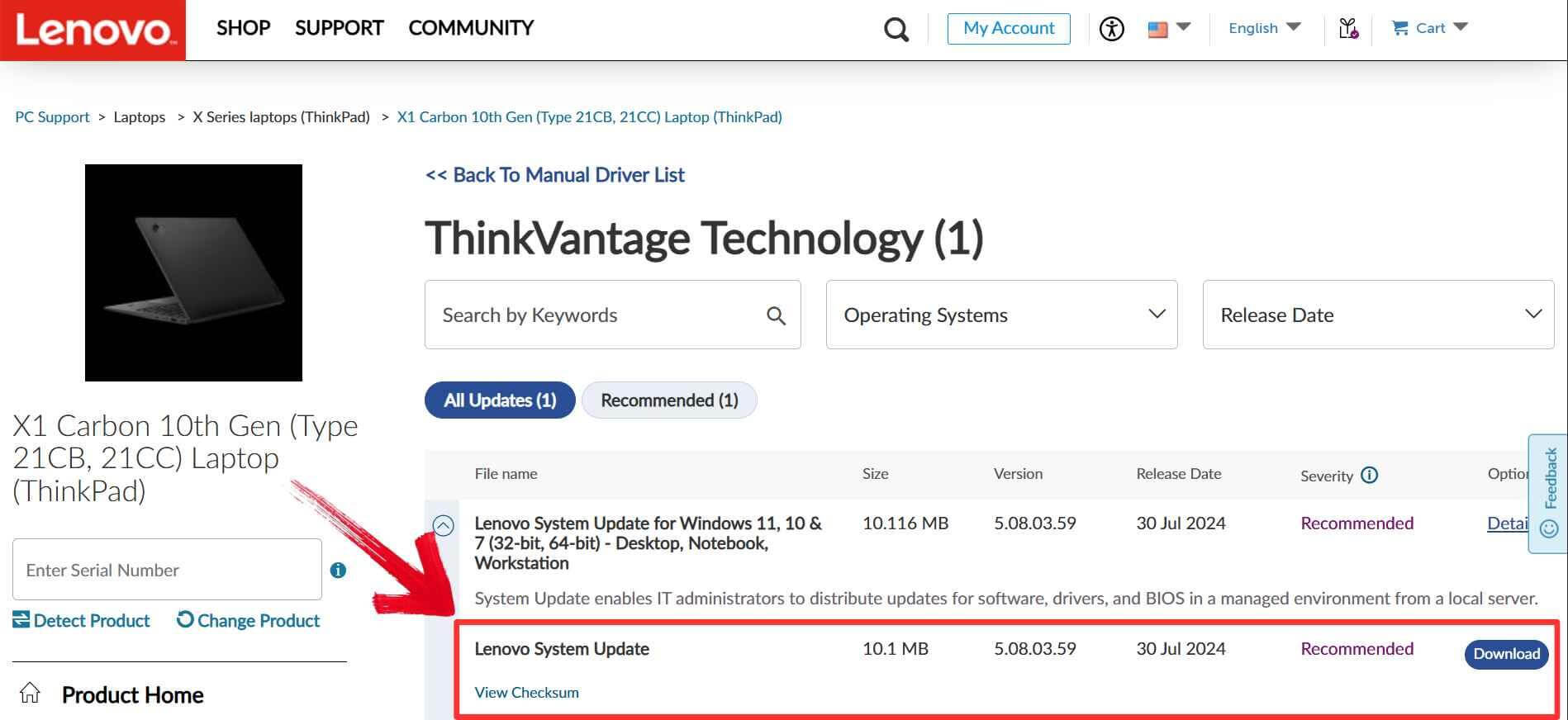Open the SHOP menu

point(243,28)
